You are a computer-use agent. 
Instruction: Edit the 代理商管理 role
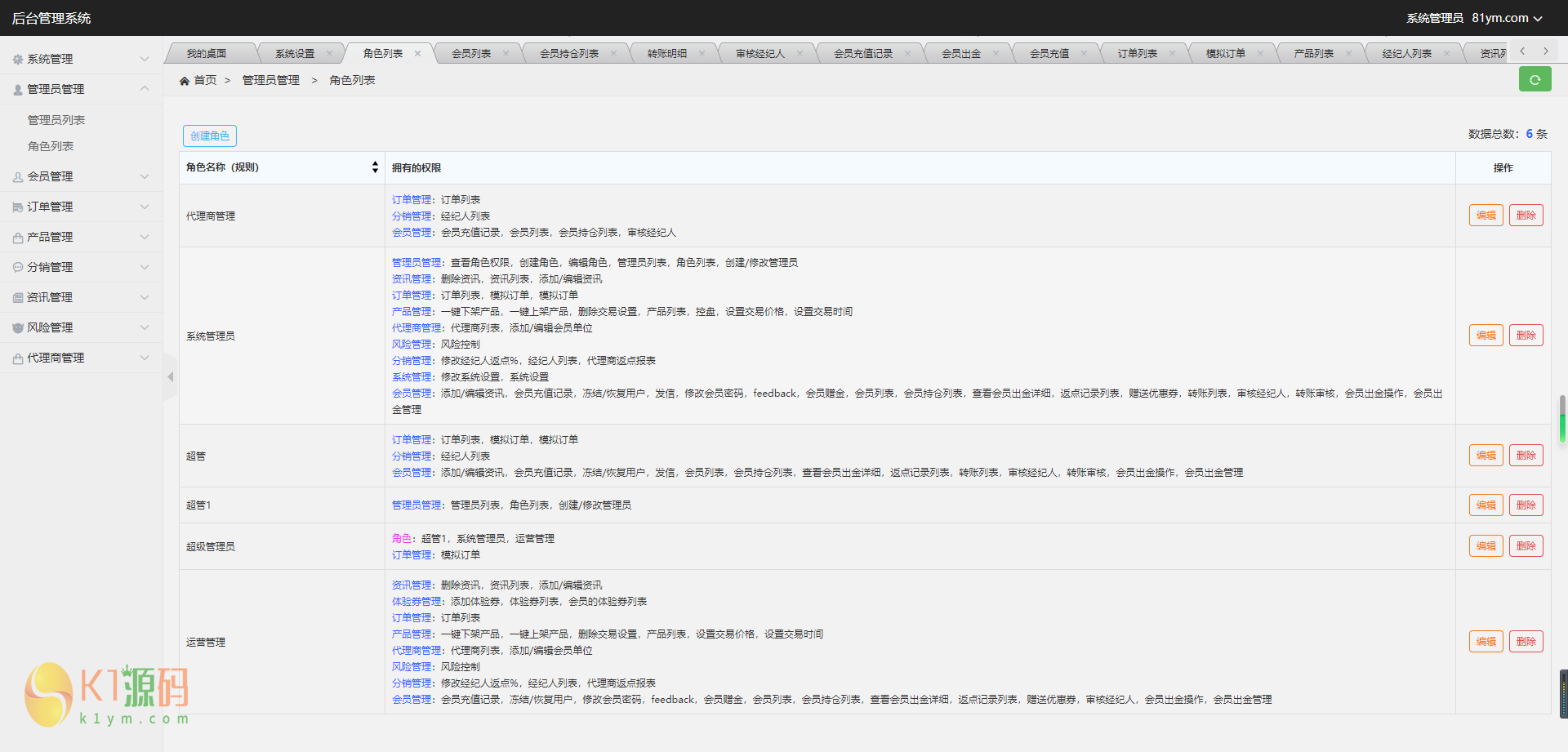[x=1486, y=216]
